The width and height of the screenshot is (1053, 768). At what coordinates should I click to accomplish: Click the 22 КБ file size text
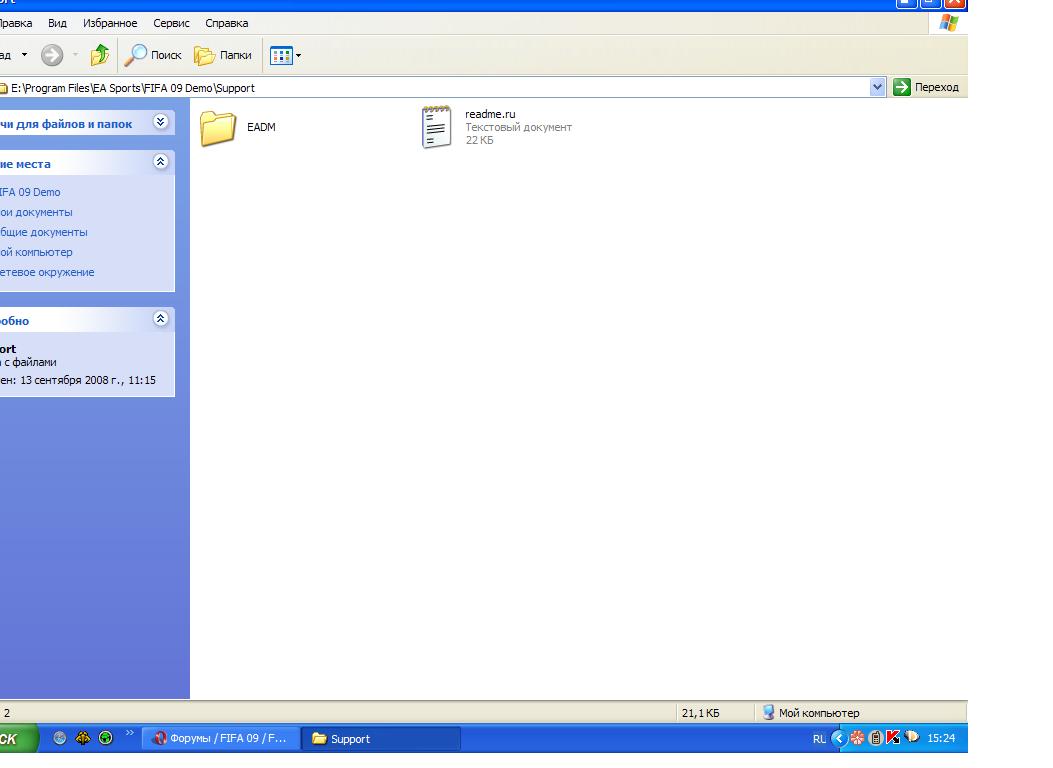(479, 140)
